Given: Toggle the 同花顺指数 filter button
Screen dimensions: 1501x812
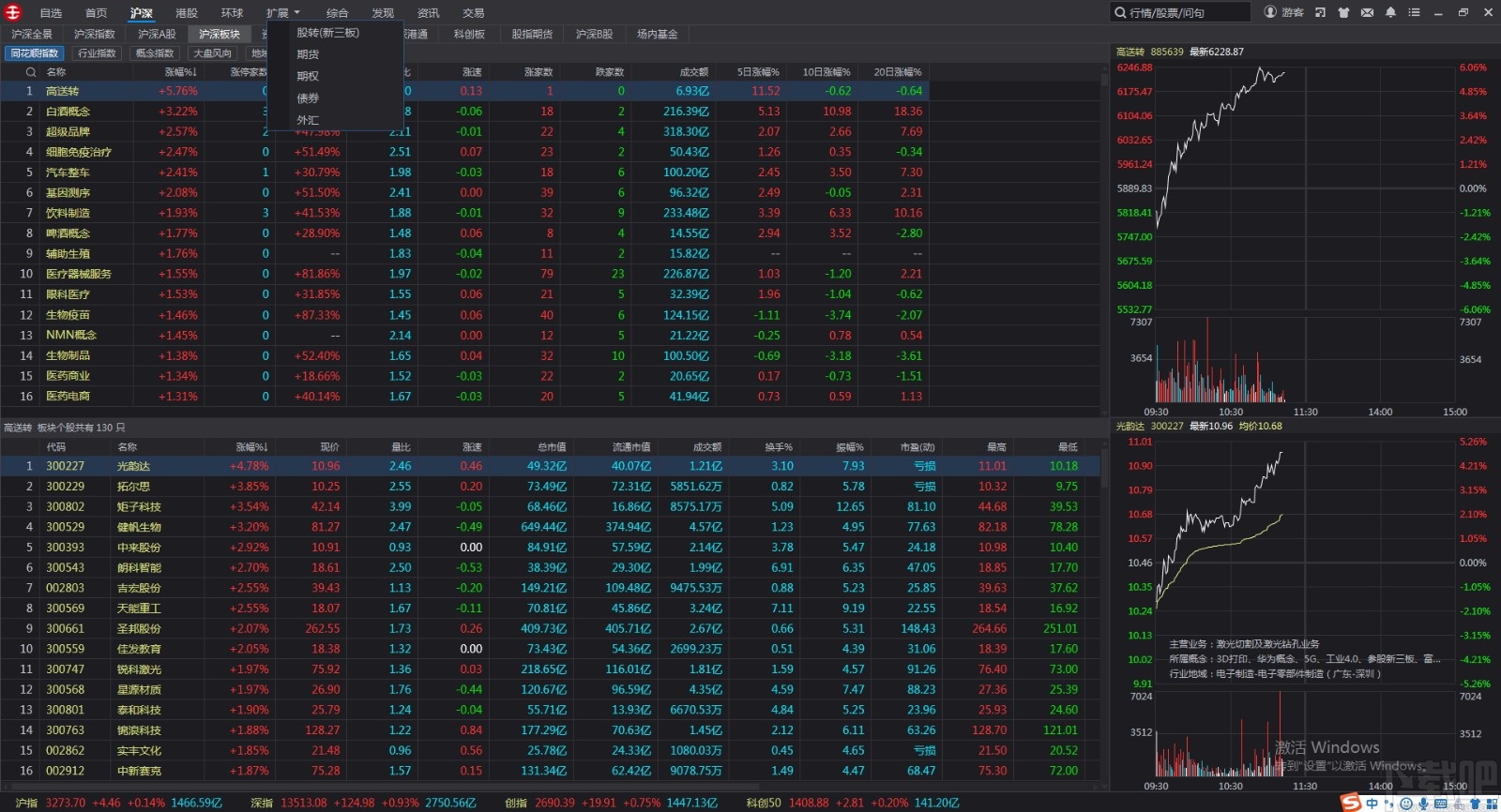Looking at the screenshot, I should 35,53.
